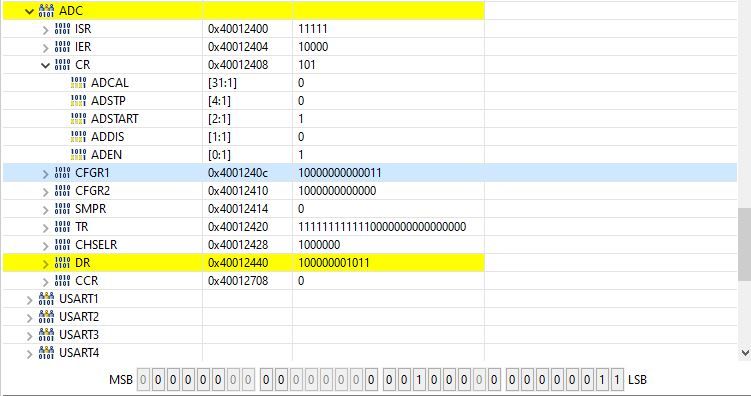Click the DR register icon

[x=62, y=262]
